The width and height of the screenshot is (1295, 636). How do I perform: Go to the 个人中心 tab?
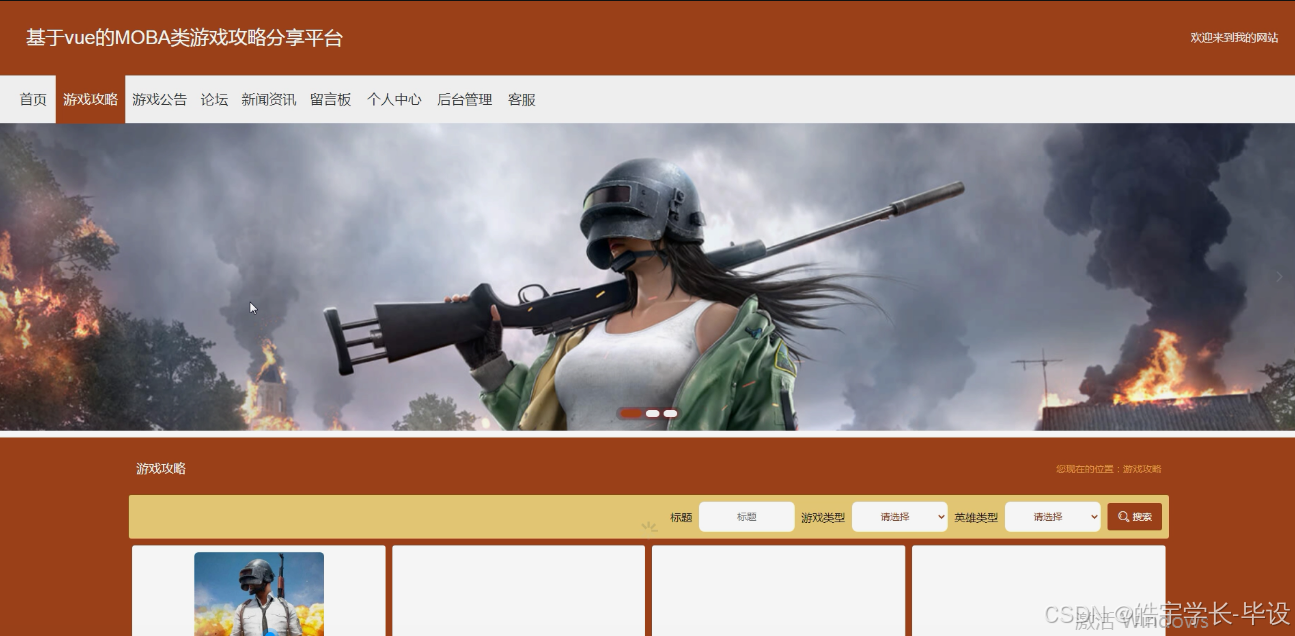[394, 100]
